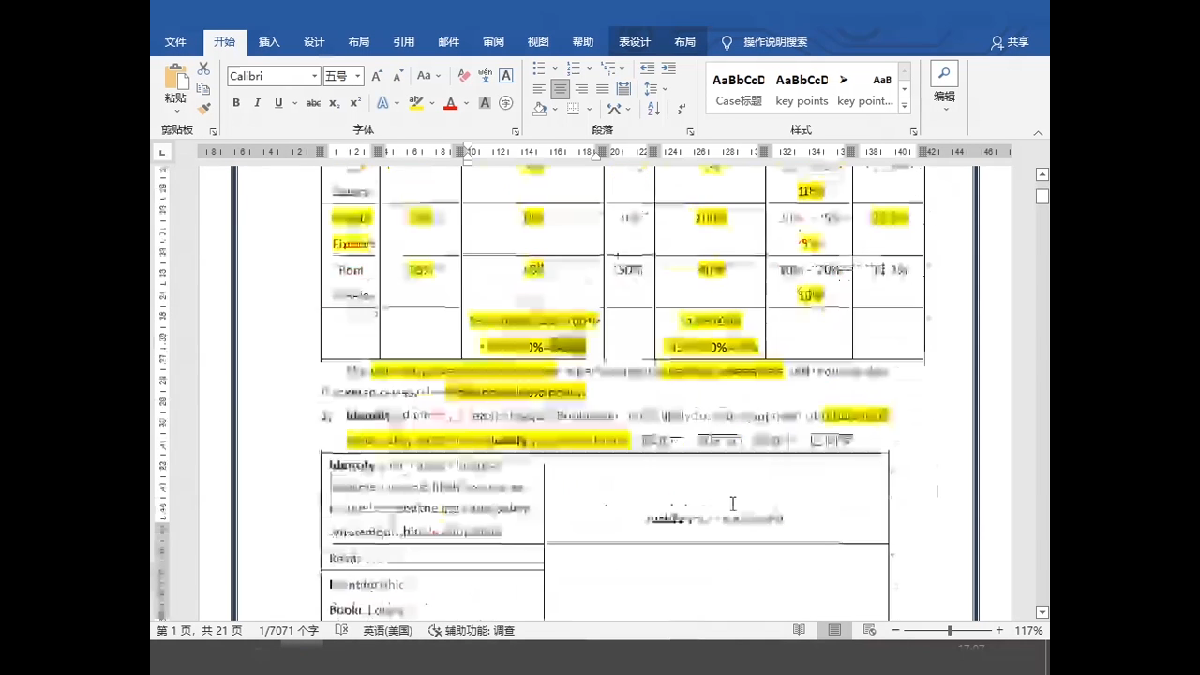
Task: Click the 操作说明搜索 search box
Action: [x=774, y=42]
